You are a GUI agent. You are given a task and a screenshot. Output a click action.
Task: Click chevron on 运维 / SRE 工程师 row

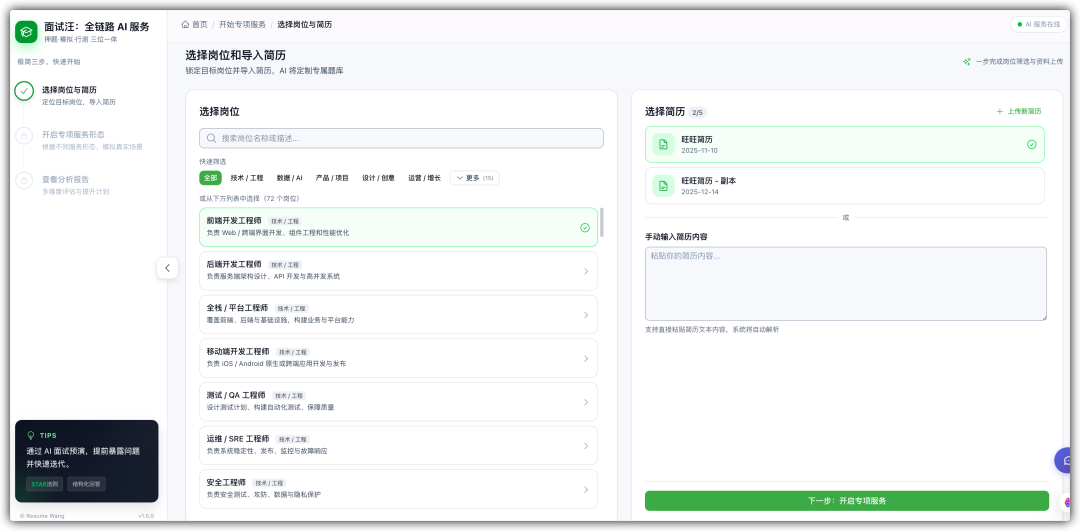click(586, 446)
